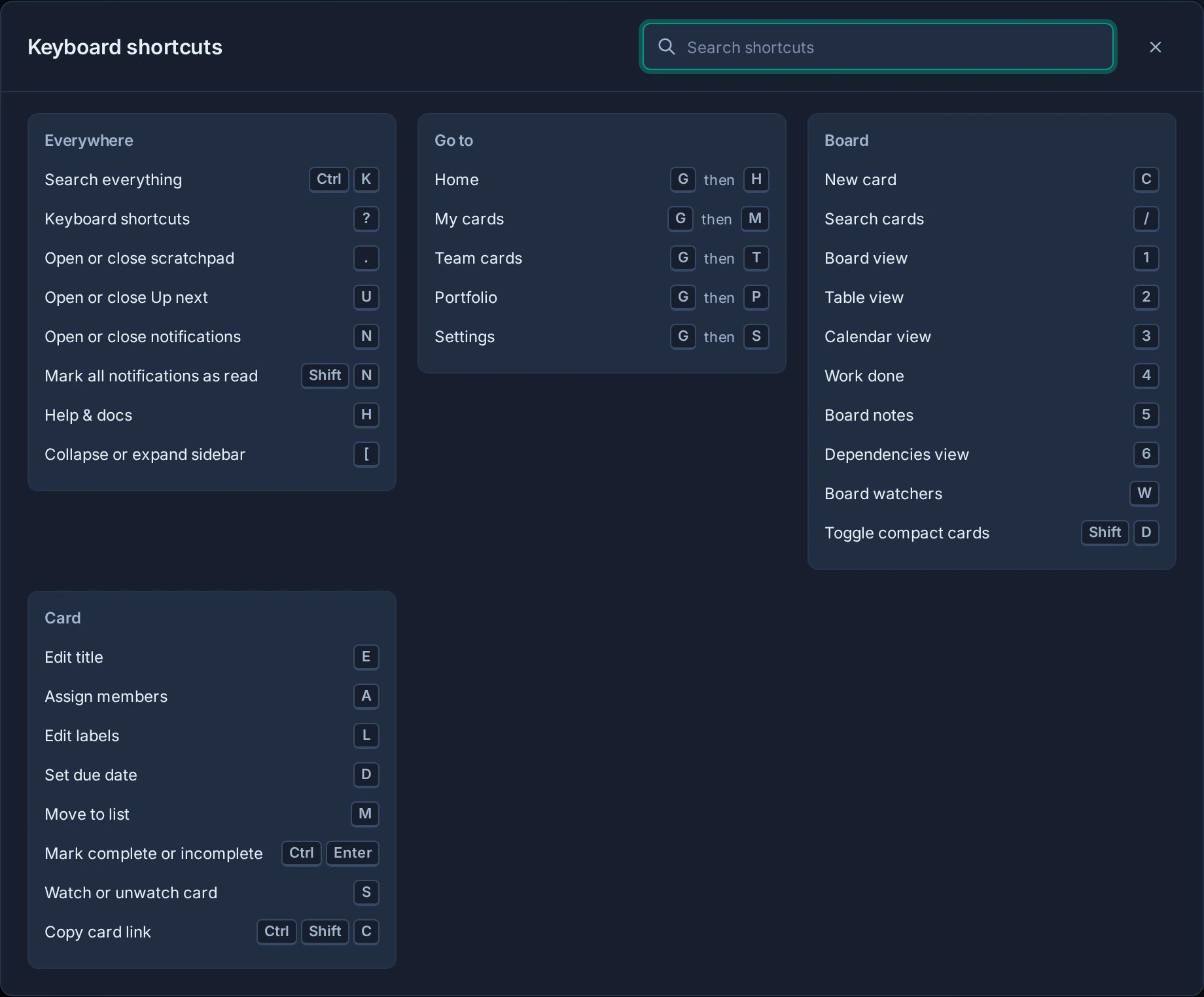
Task: Select the Toggle compact cards label
Action: pyautogui.click(x=907, y=533)
